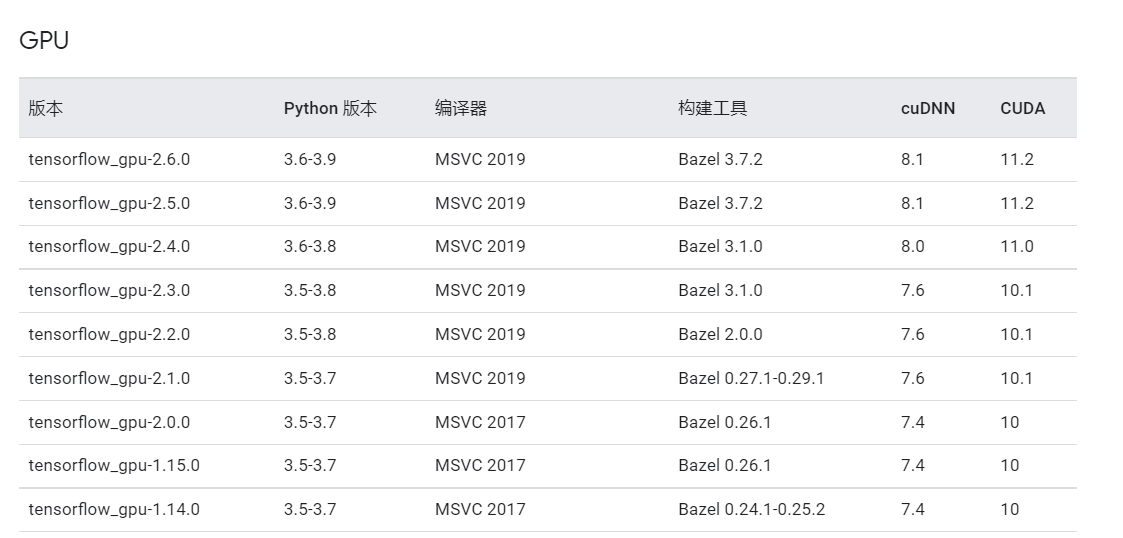This screenshot has width=1123, height=538.
Task: Click Bazel 0.26.1 in tensorflow_gpu-1.15.0 row
Action: (x=725, y=466)
